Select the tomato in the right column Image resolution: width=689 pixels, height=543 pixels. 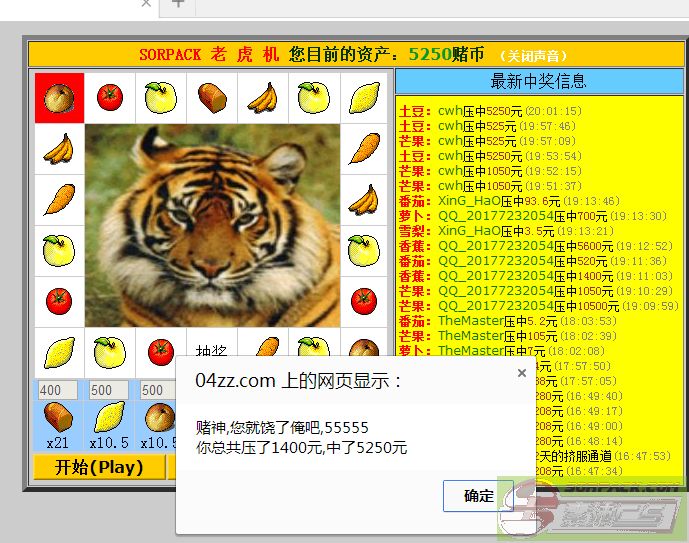364,301
